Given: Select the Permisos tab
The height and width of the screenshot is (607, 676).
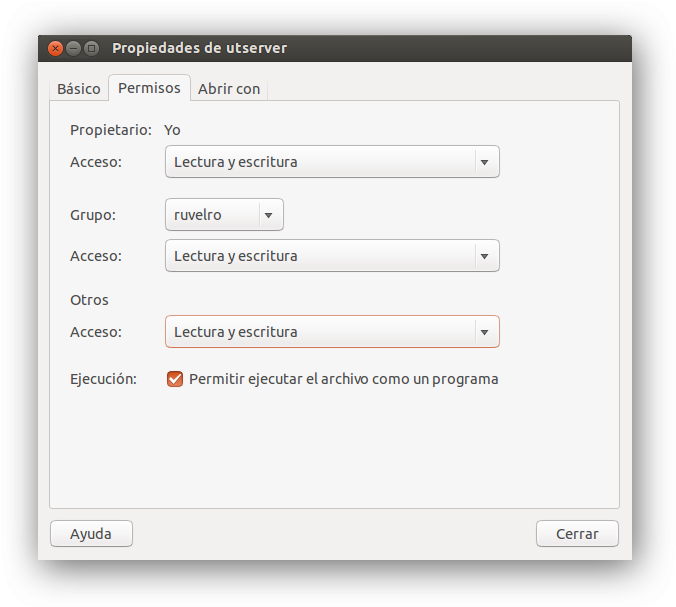Looking at the screenshot, I should click(149, 88).
